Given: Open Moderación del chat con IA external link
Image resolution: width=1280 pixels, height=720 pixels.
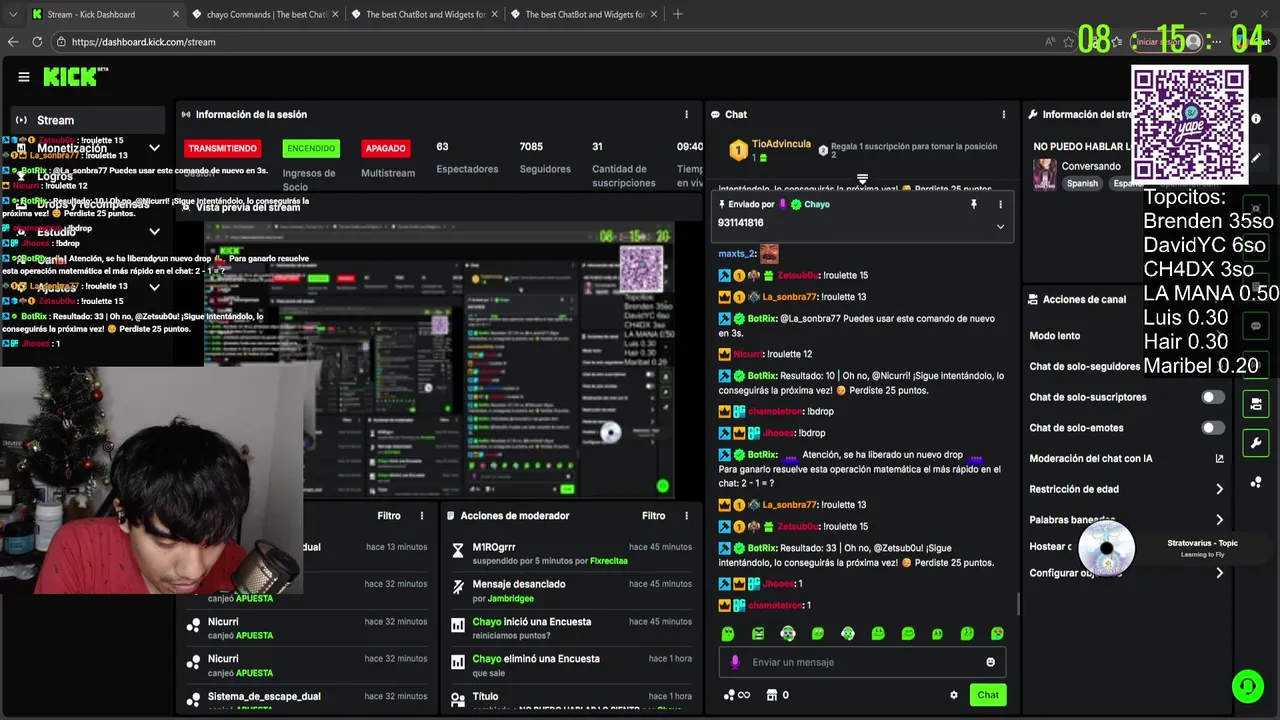Looking at the screenshot, I should pos(1219,459).
